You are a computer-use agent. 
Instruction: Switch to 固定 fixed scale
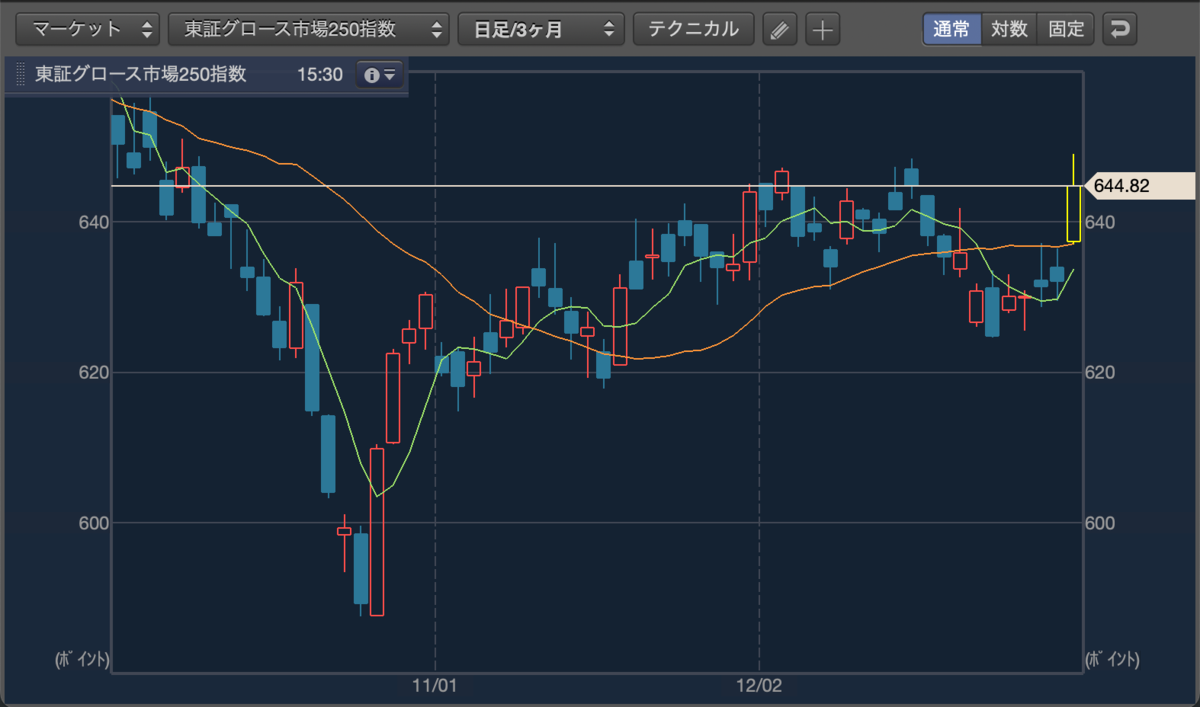(x=1066, y=29)
